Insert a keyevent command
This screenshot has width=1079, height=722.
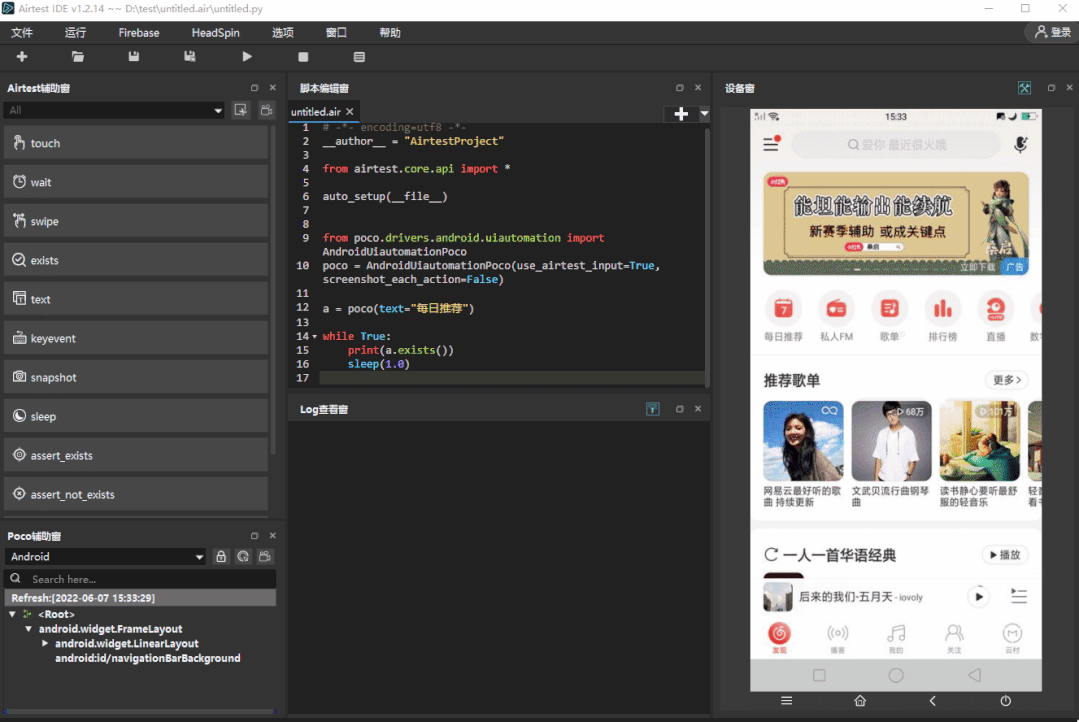point(136,338)
